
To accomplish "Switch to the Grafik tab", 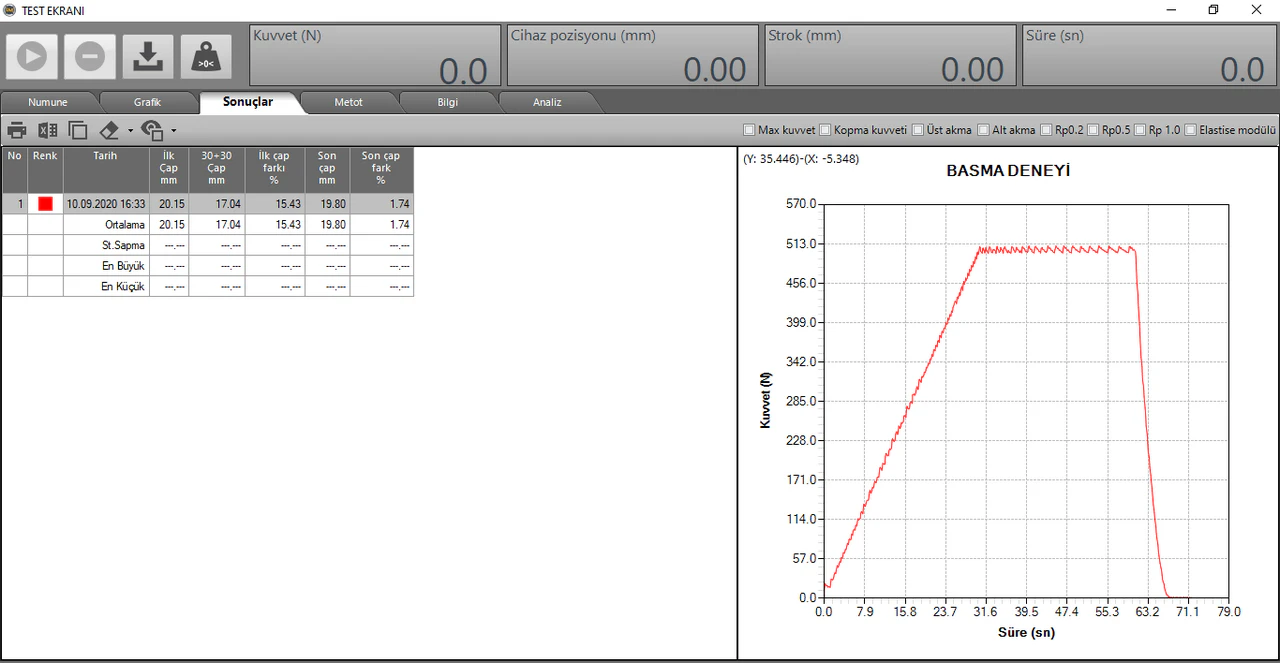I will pyautogui.click(x=147, y=102).
